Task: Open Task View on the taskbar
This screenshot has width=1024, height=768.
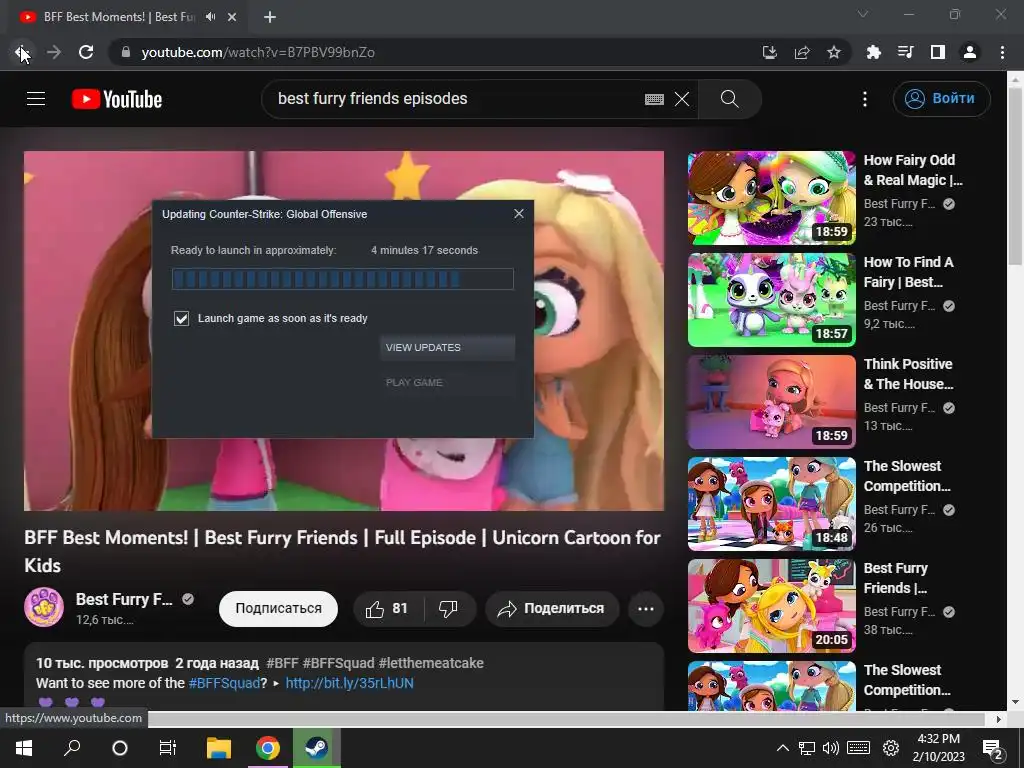Action: [x=168, y=748]
